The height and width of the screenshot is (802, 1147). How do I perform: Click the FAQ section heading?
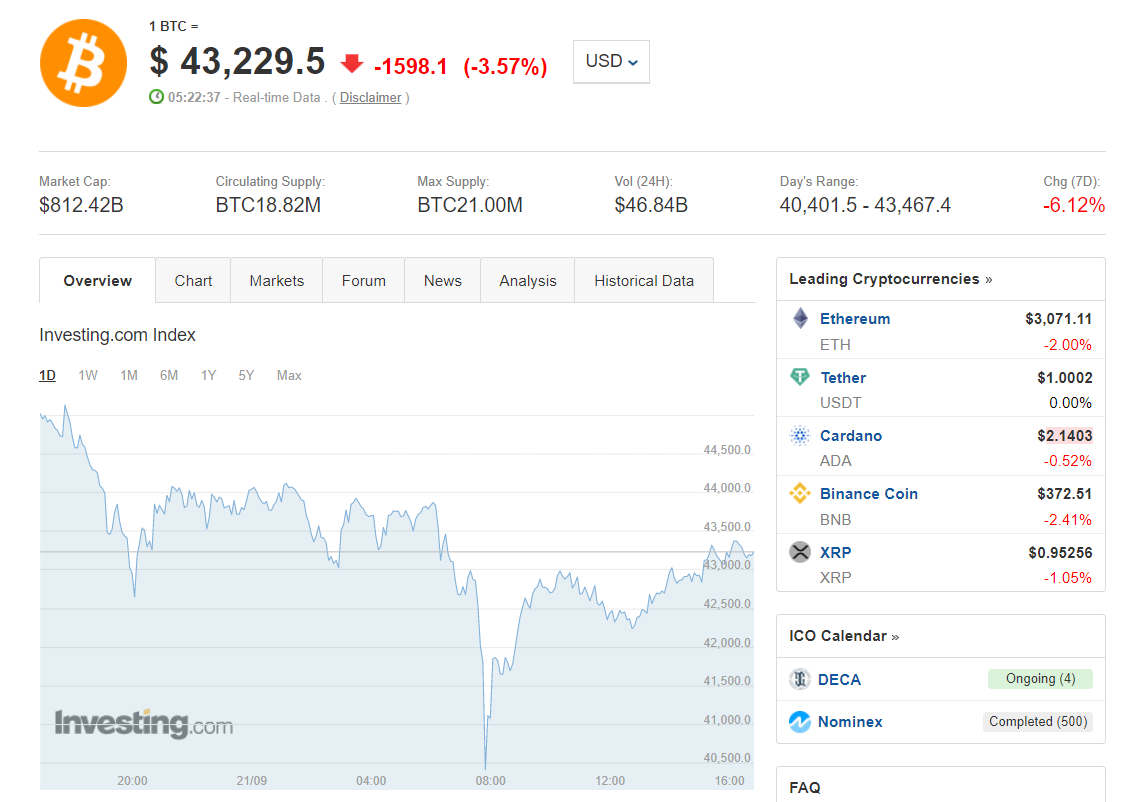(805, 787)
